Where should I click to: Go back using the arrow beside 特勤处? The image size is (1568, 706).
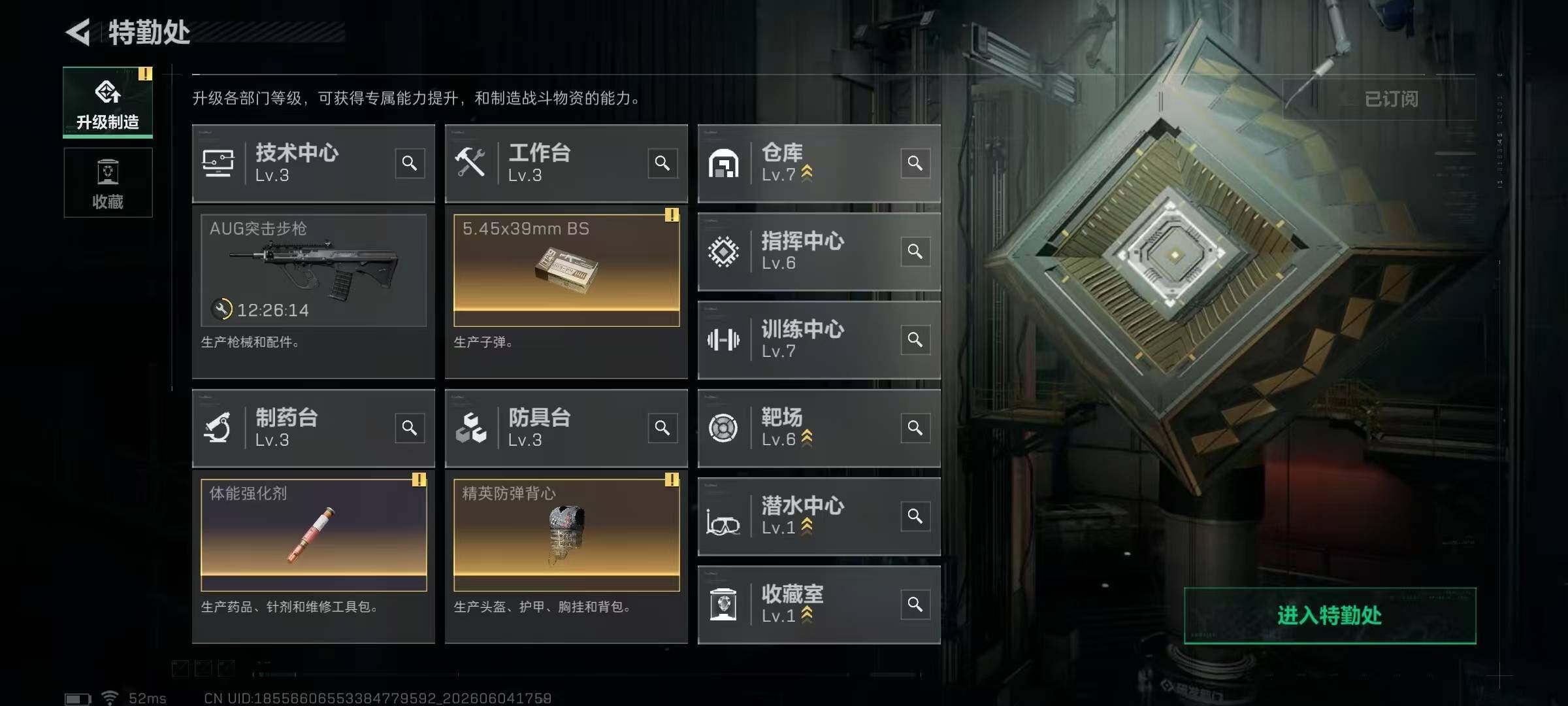click(78, 32)
